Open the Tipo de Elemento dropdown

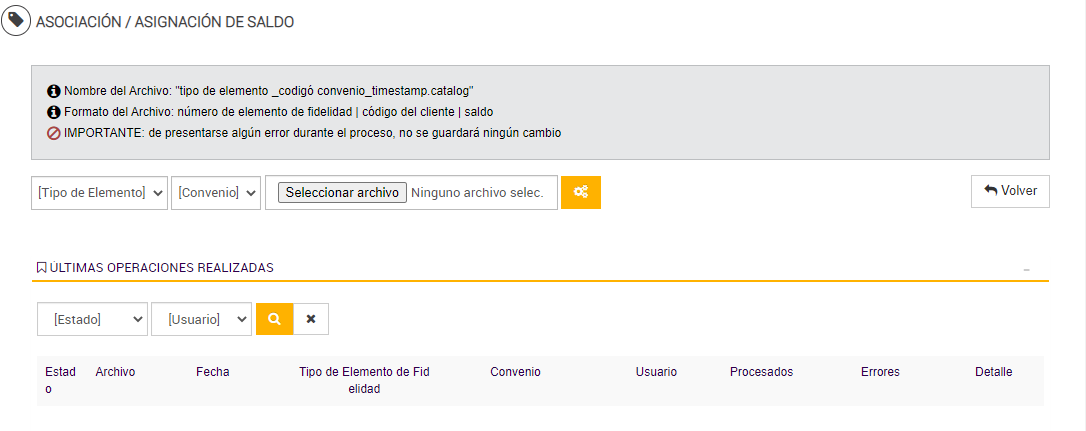[99, 193]
